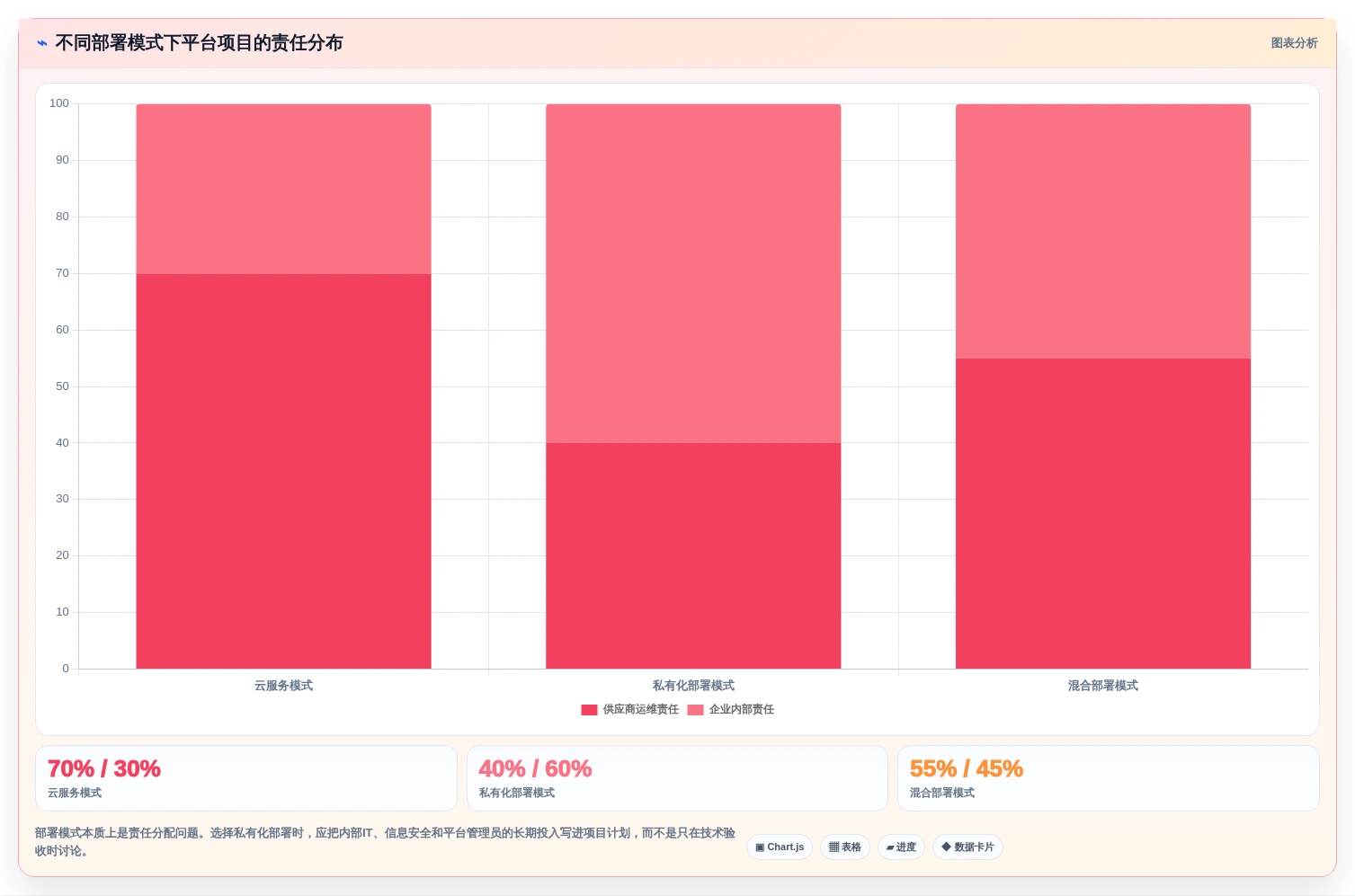Click the 私有化部署模式 caption under 40% / 60%
This screenshot has height=896, width=1355.
(x=517, y=793)
